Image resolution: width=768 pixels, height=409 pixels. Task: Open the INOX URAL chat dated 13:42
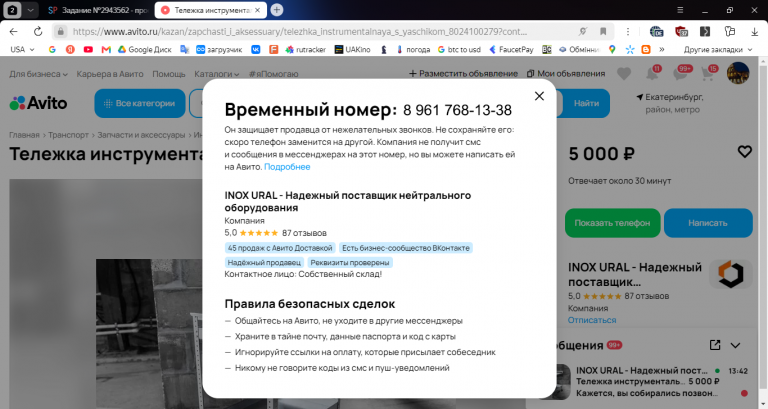pos(654,382)
